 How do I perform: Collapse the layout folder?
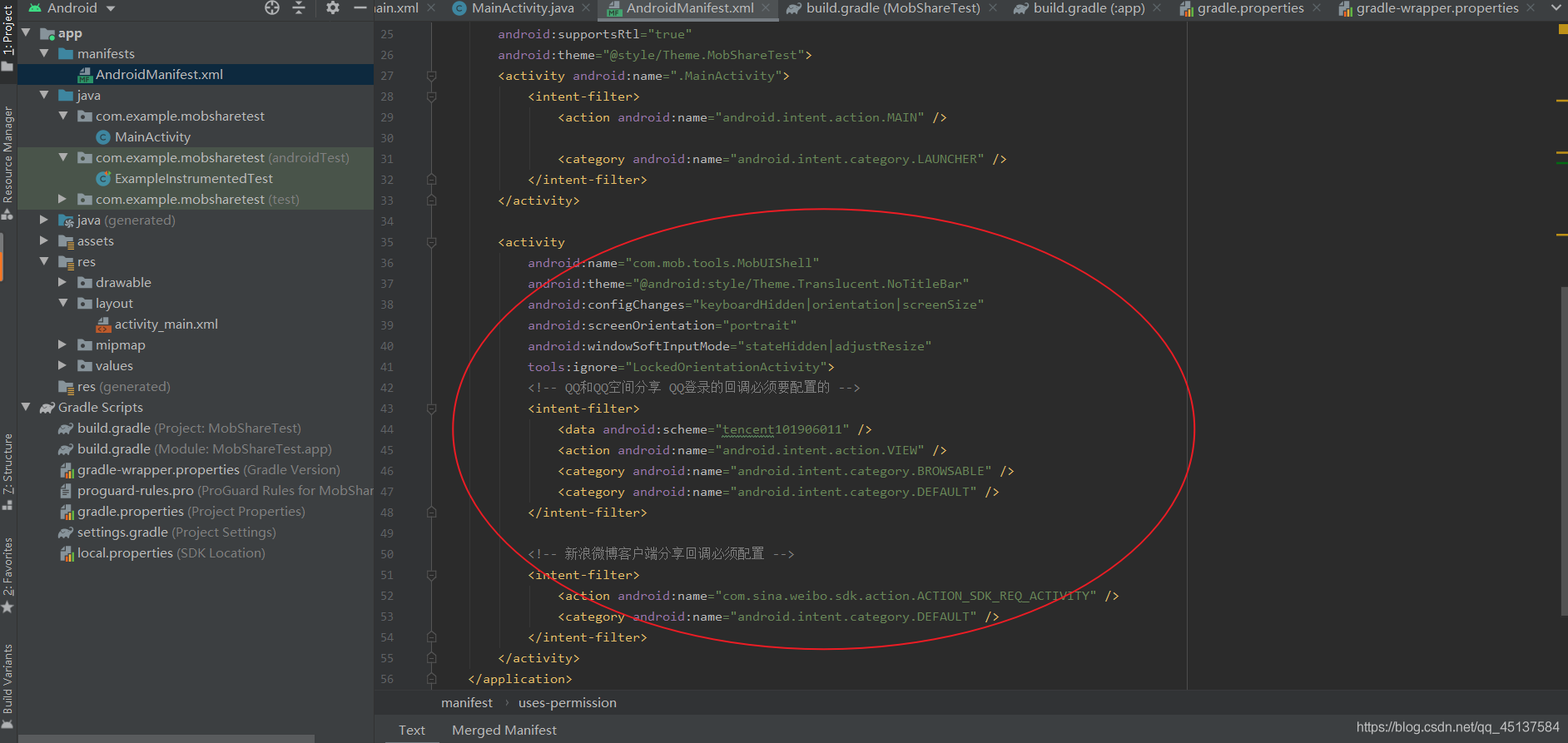pos(63,303)
